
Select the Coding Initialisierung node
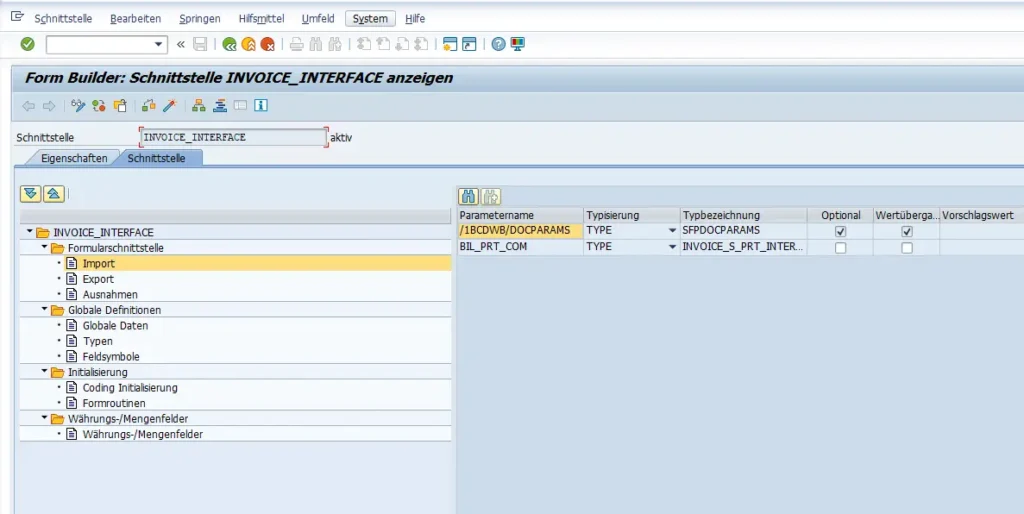(x=130, y=387)
